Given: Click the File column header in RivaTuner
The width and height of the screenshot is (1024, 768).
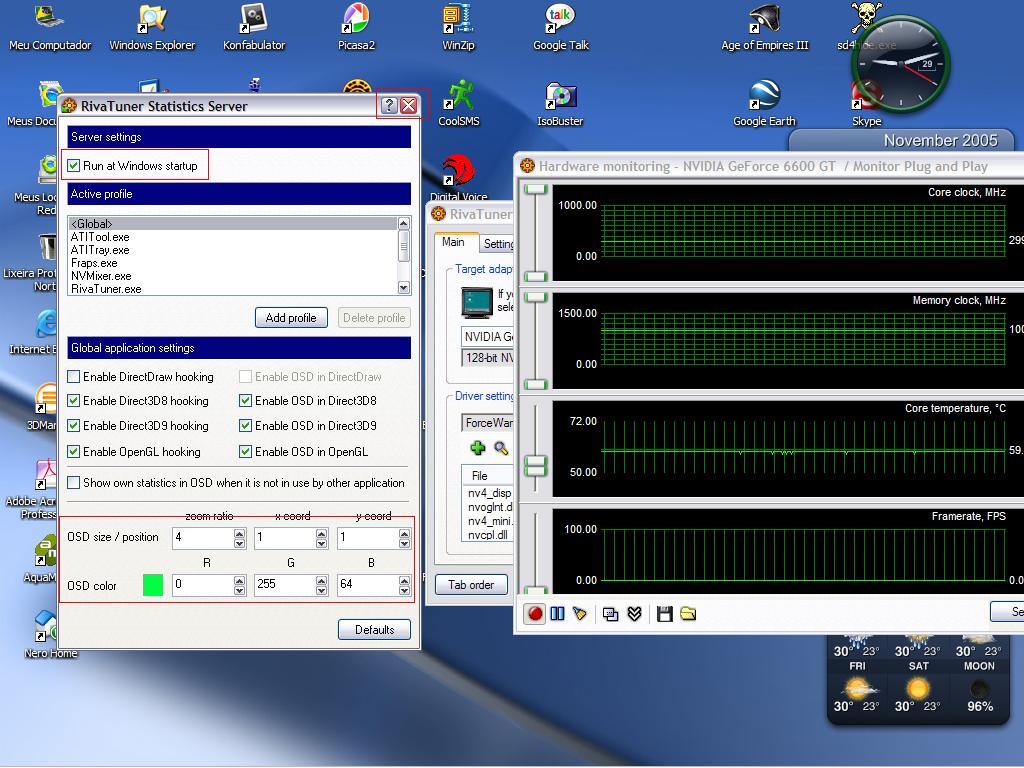Looking at the screenshot, I should tap(487, 475).
